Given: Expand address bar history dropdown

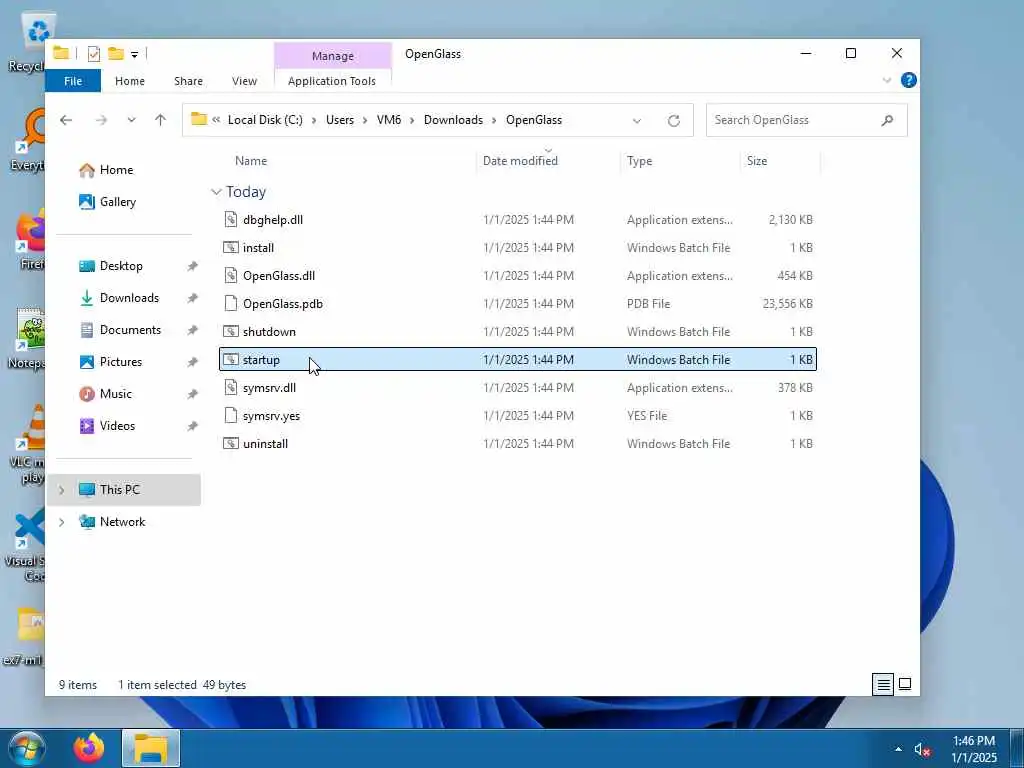Looking at the screenshot, I should click(x=637, y=121).
